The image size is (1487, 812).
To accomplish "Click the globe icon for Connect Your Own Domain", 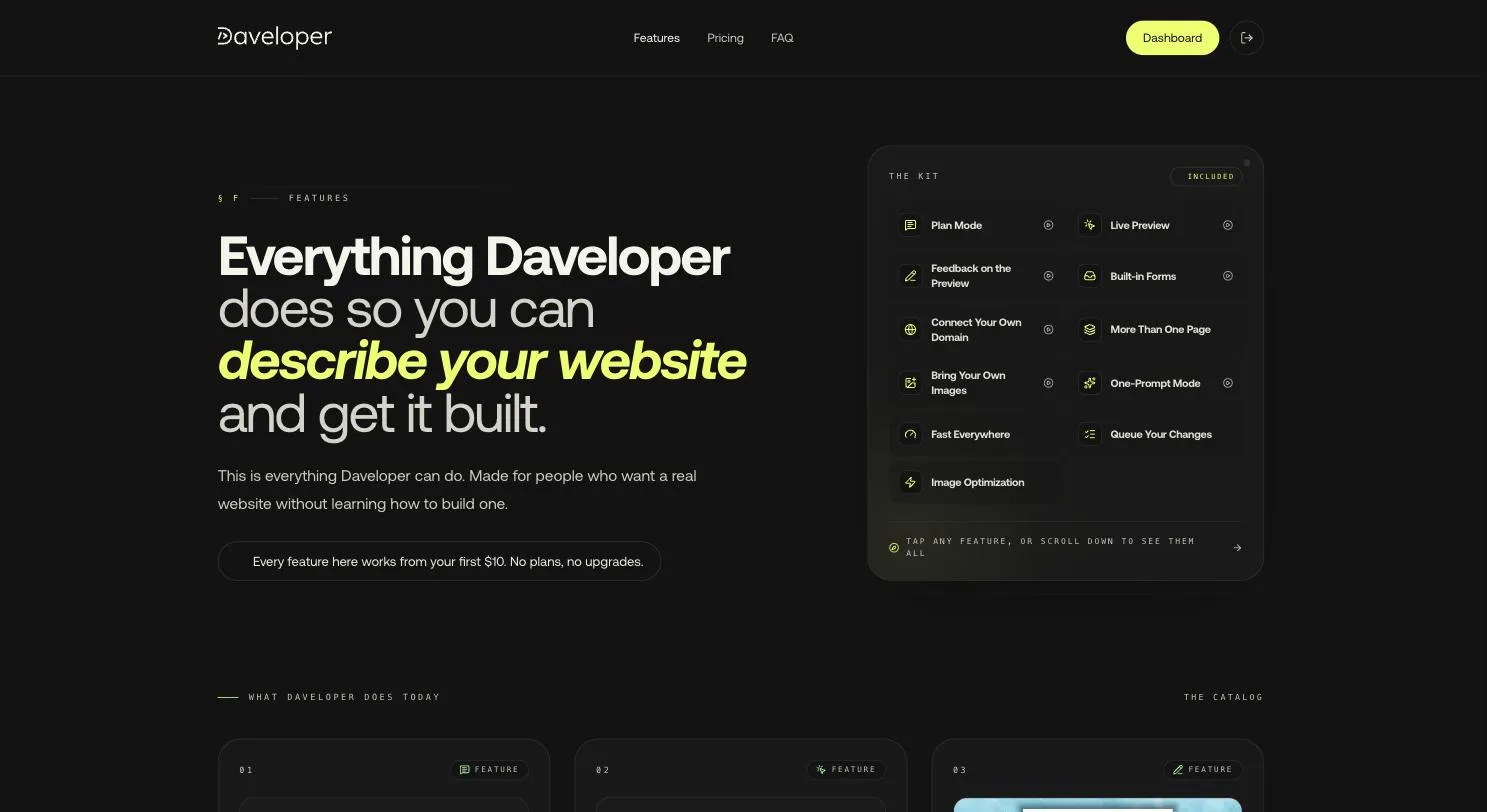I will point(910,329).
